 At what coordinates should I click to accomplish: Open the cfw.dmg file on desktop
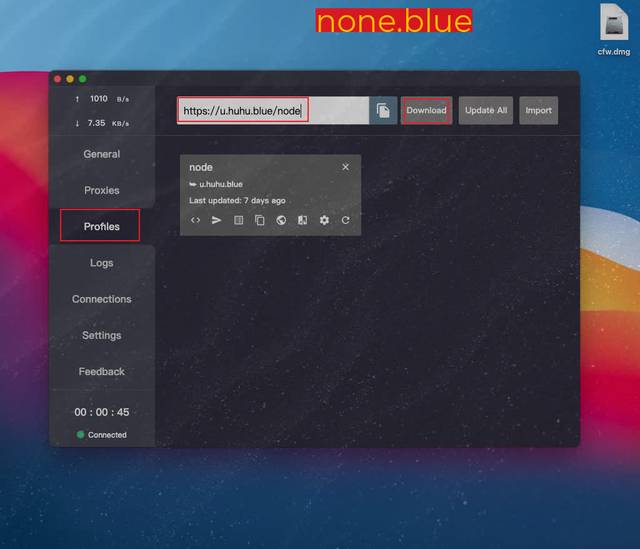pos(613,25)
